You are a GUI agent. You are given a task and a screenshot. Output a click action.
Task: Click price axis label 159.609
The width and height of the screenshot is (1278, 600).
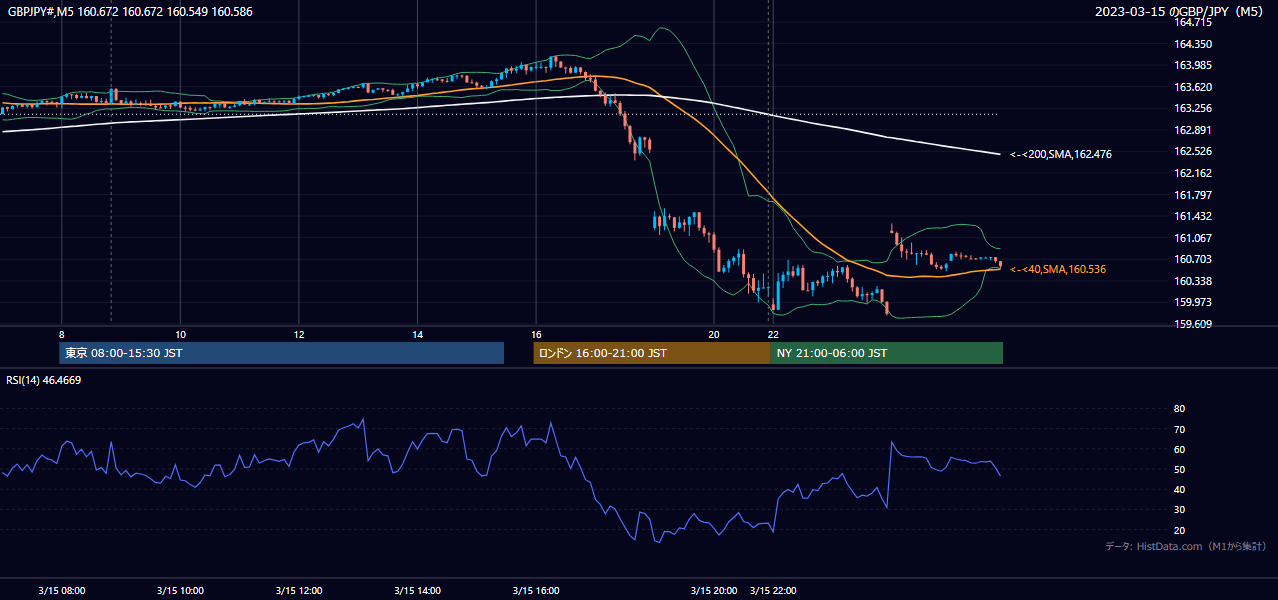pyautogui.click(x=1193, y=324)
